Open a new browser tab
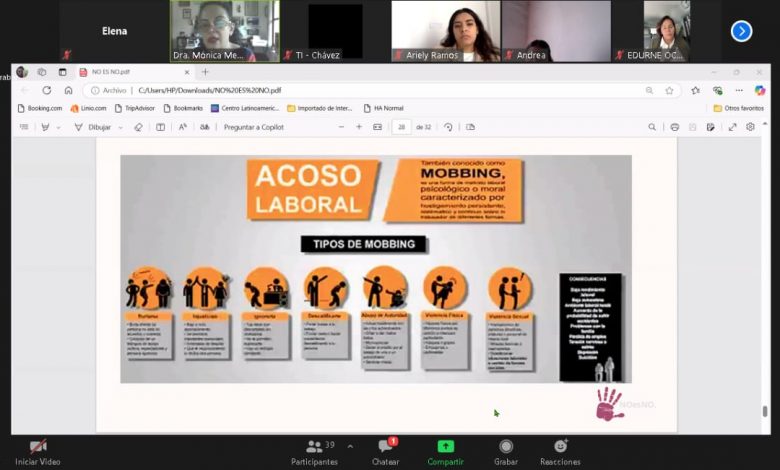Image resolution: width=780 pixels, height=470 pixels. point(206,72)
